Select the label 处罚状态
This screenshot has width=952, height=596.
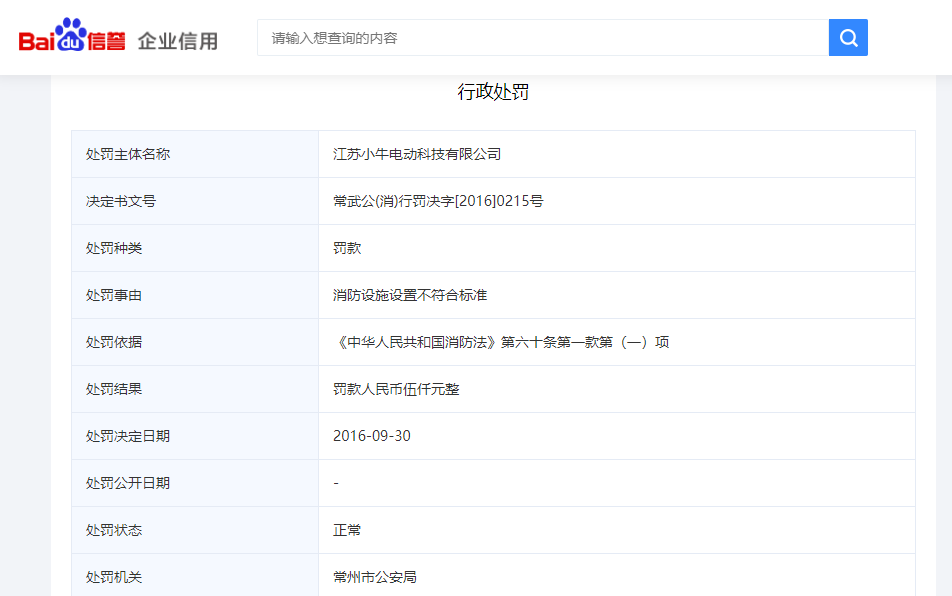(x=114, y=530)
